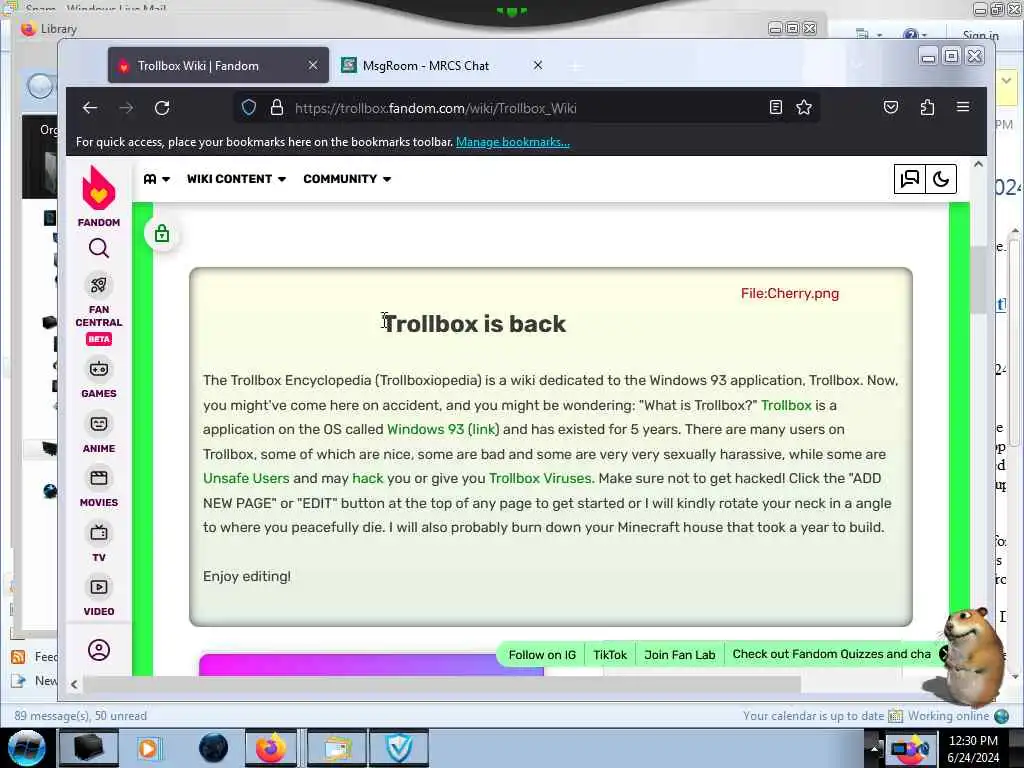Click Follow on IG button
The image size is (1024, 768).
click(x=542, y=654)
